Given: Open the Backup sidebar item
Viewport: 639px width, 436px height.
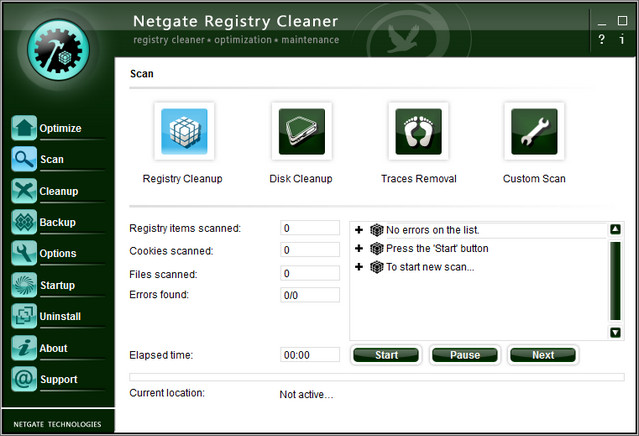Looking at the screenshot, I should coord(56,222).
